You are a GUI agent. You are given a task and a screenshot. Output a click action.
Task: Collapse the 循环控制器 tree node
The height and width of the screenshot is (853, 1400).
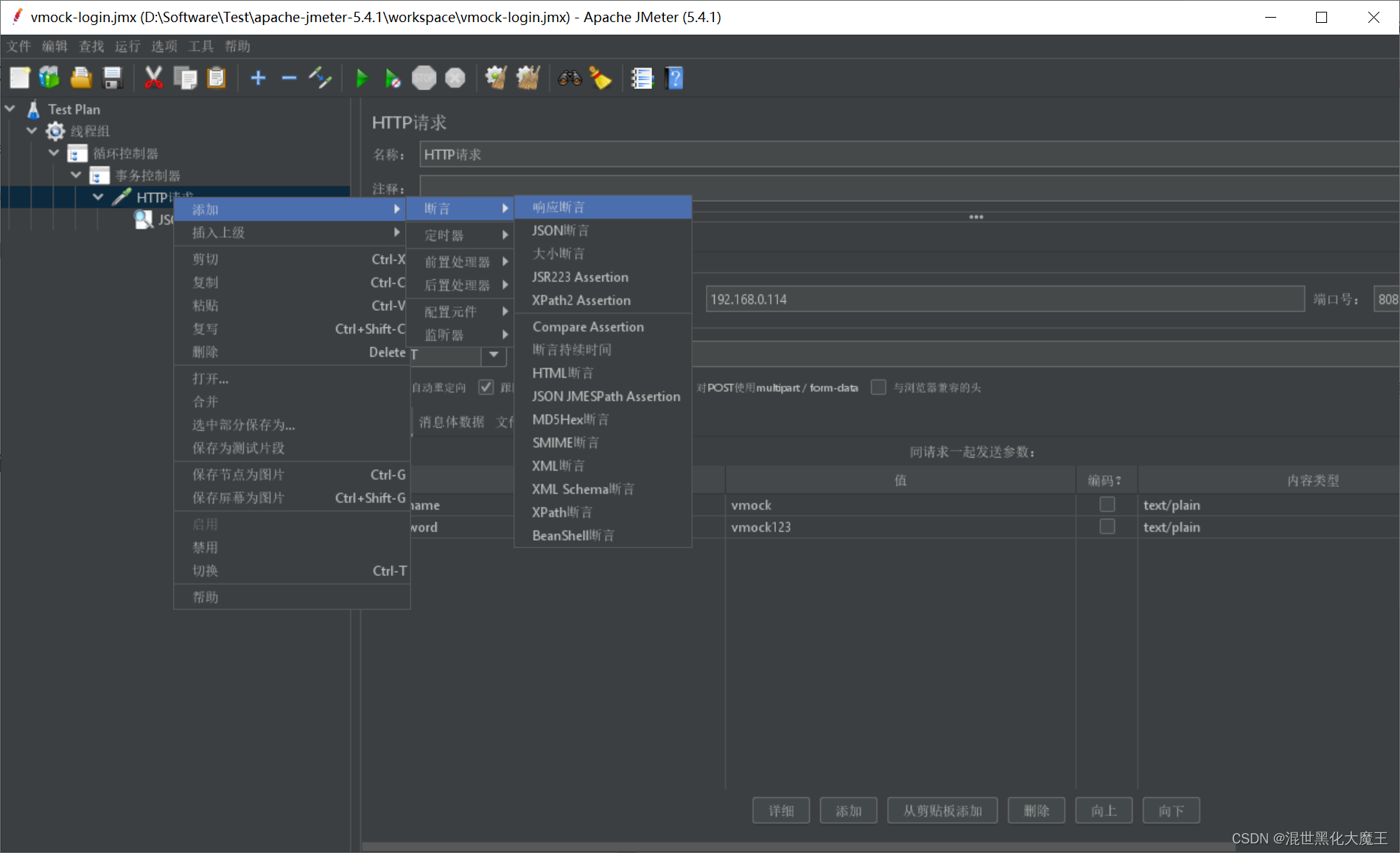(x=54, y=152)
